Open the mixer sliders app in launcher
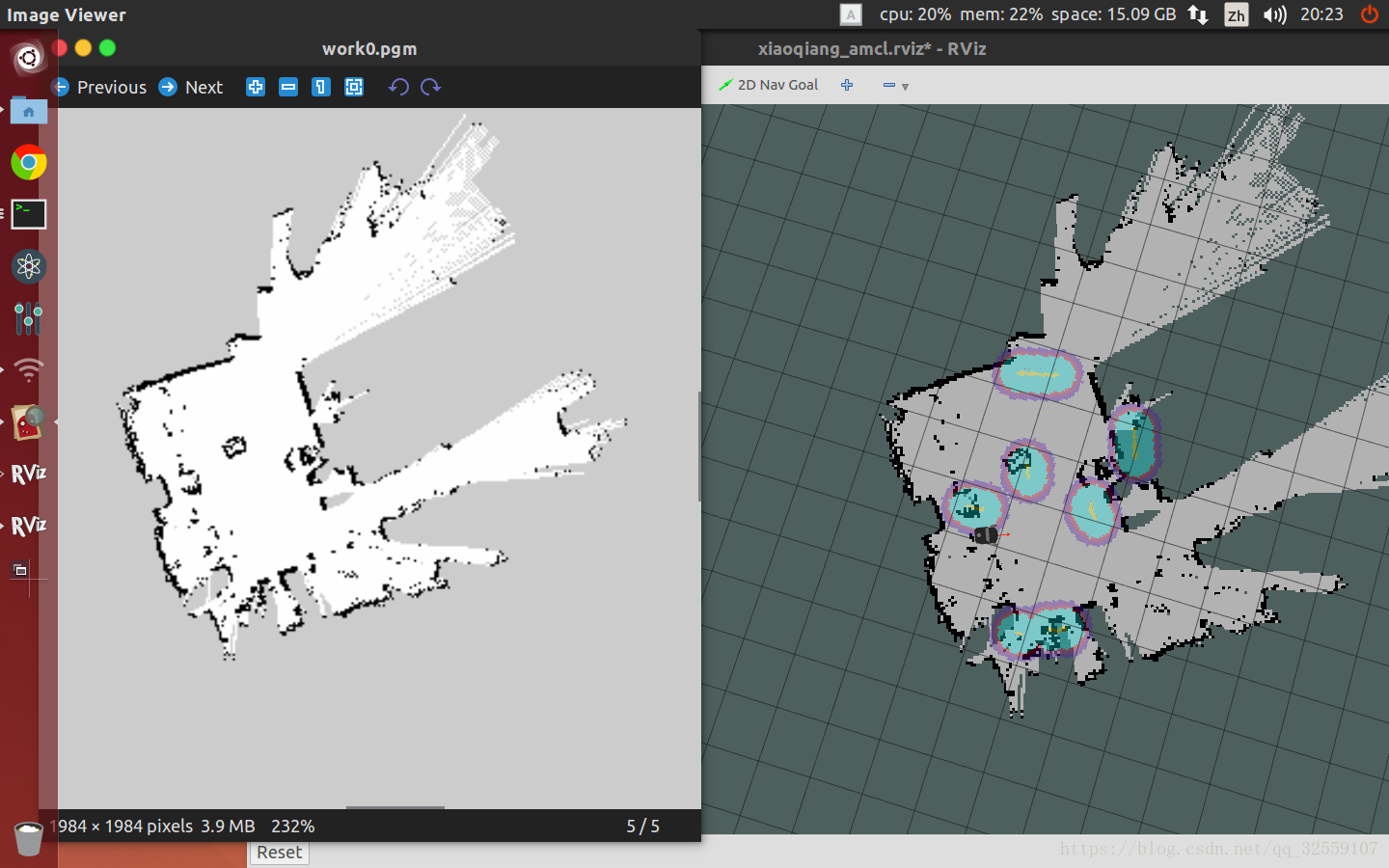Viewport: 1389px width, 868px height. tap(29, 318)
